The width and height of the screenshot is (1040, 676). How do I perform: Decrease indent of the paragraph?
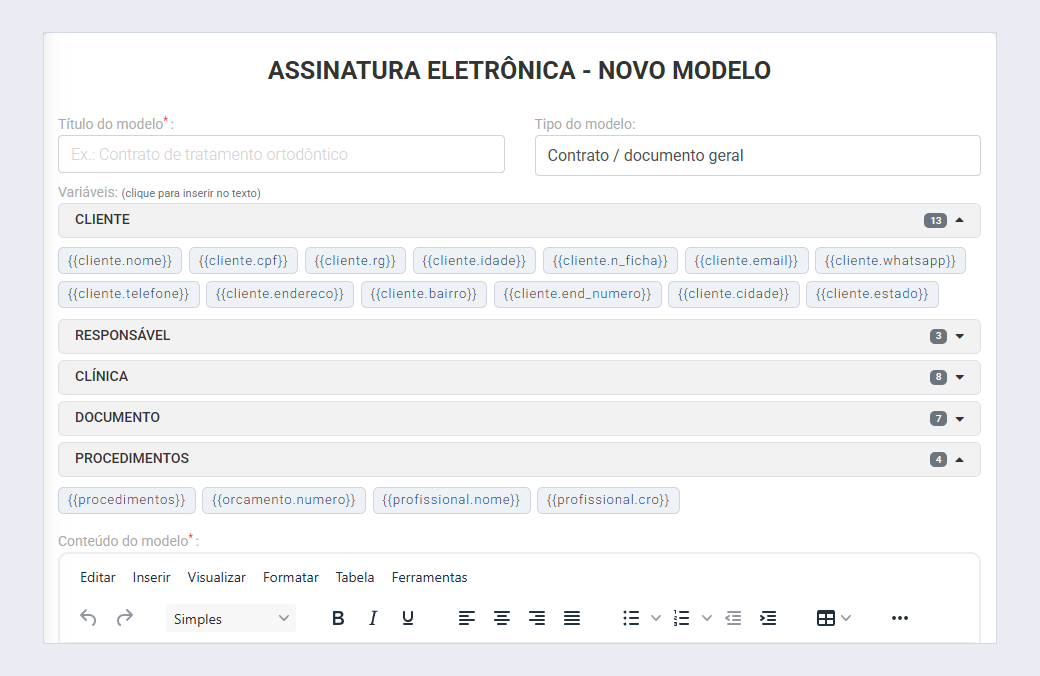(733, 618)
